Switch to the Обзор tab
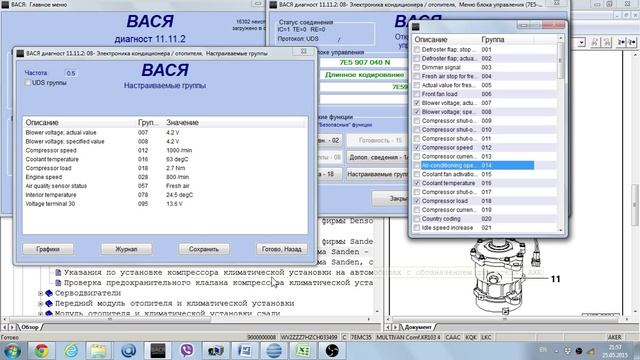The height and width of the screenshot is (360, 640). click(30, 327)
